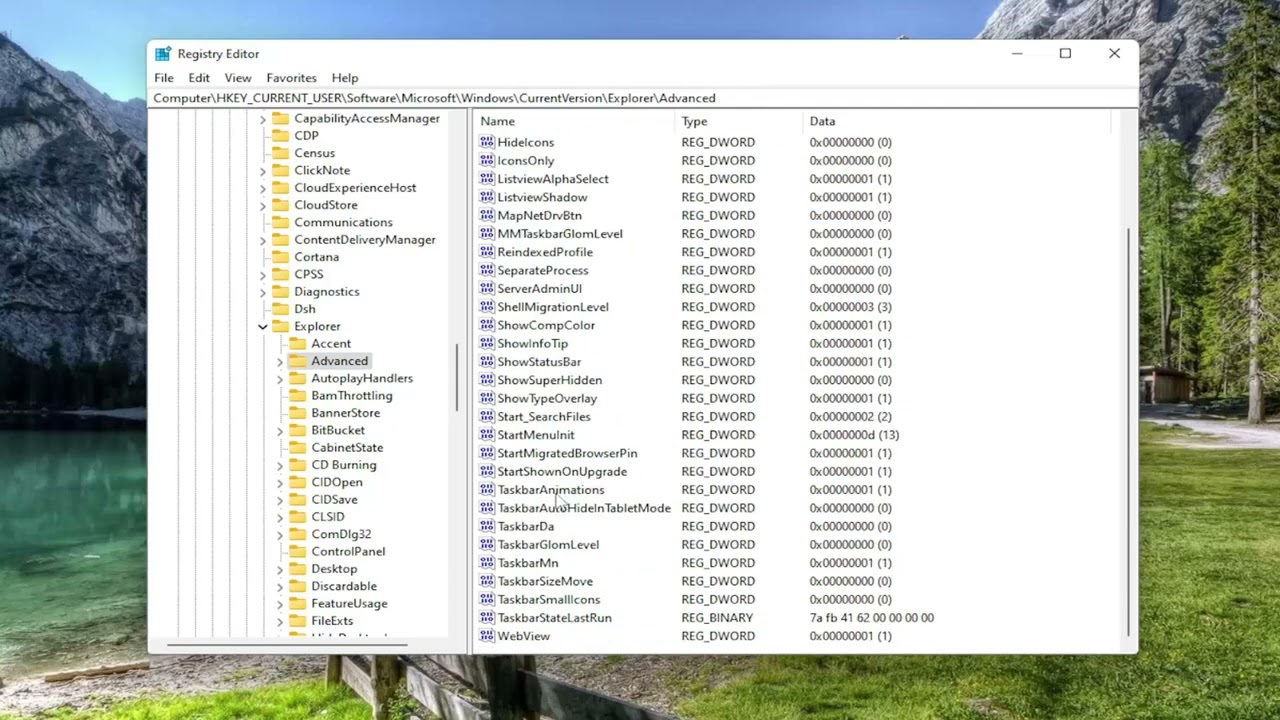The height and width of the screenshot is (720, 1280).
Task: Expand the AutoplayHandlers key
Action: pyautogui.click(x=280, y=378)
